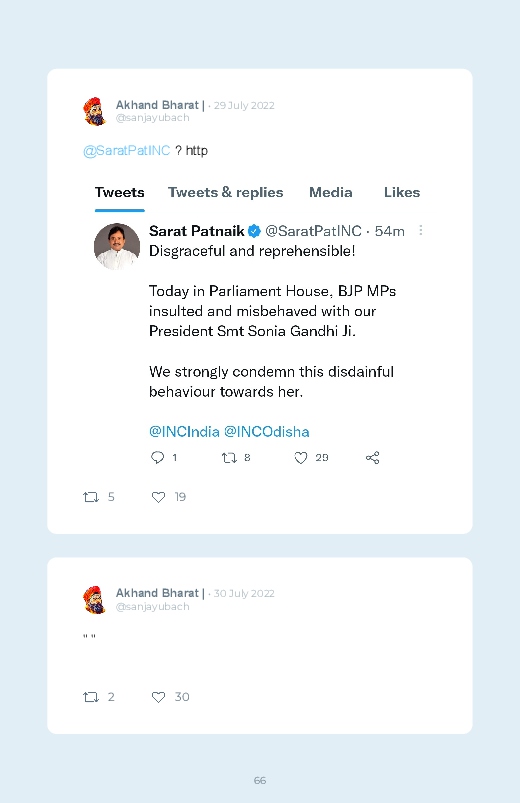
Task: Click the @INCOdisha mention link
Action: click(x=266, y=432)
